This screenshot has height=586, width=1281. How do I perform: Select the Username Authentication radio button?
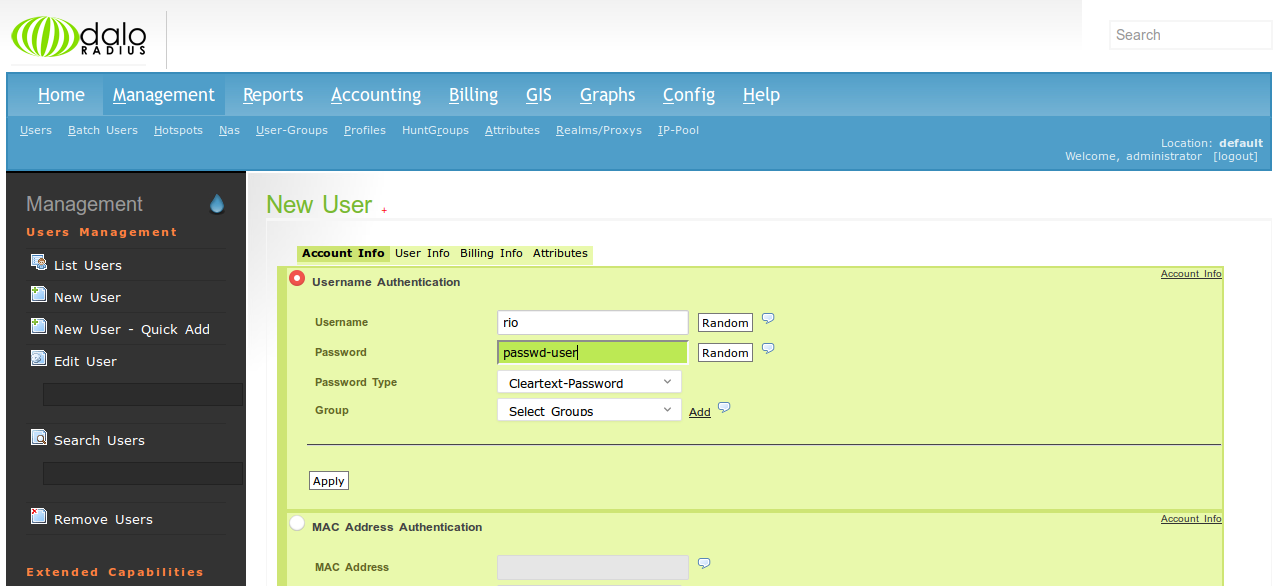(x=297, y=278)
